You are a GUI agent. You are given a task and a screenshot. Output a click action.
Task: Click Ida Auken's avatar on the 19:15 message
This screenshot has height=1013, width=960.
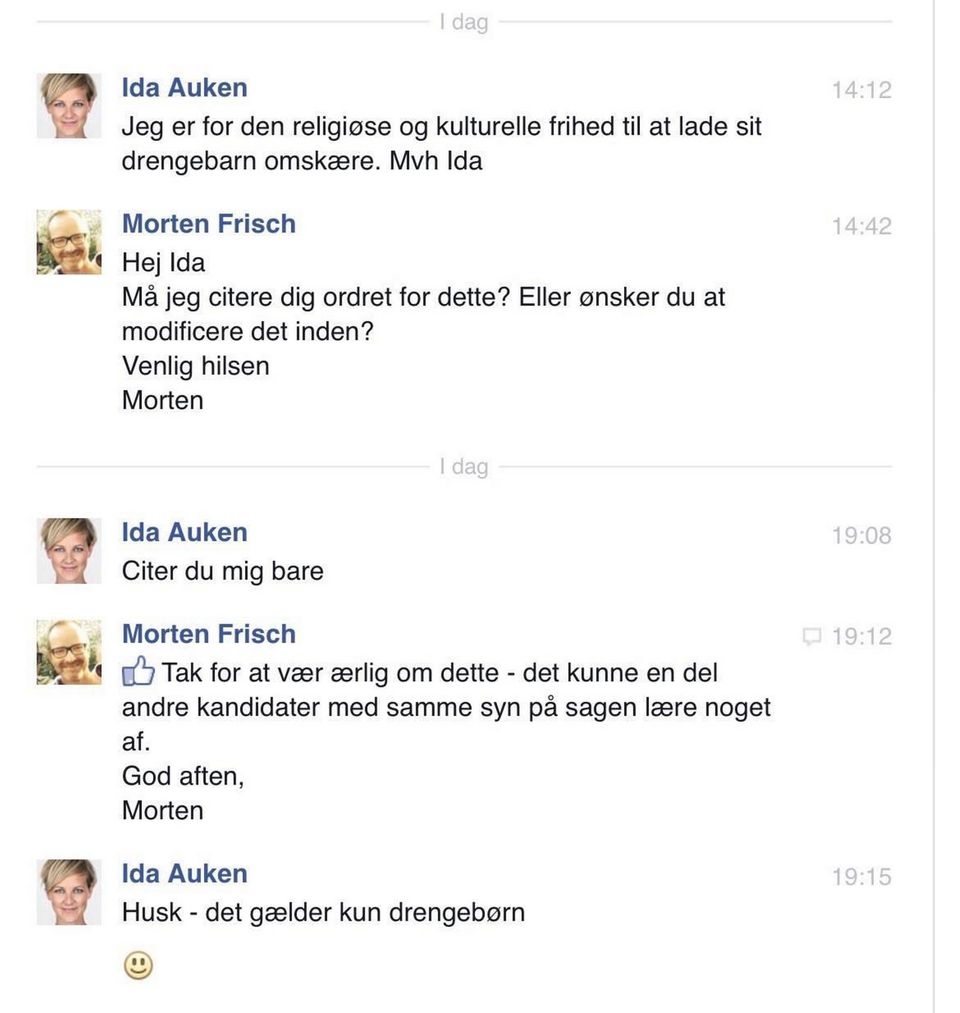tap(69, 891)
